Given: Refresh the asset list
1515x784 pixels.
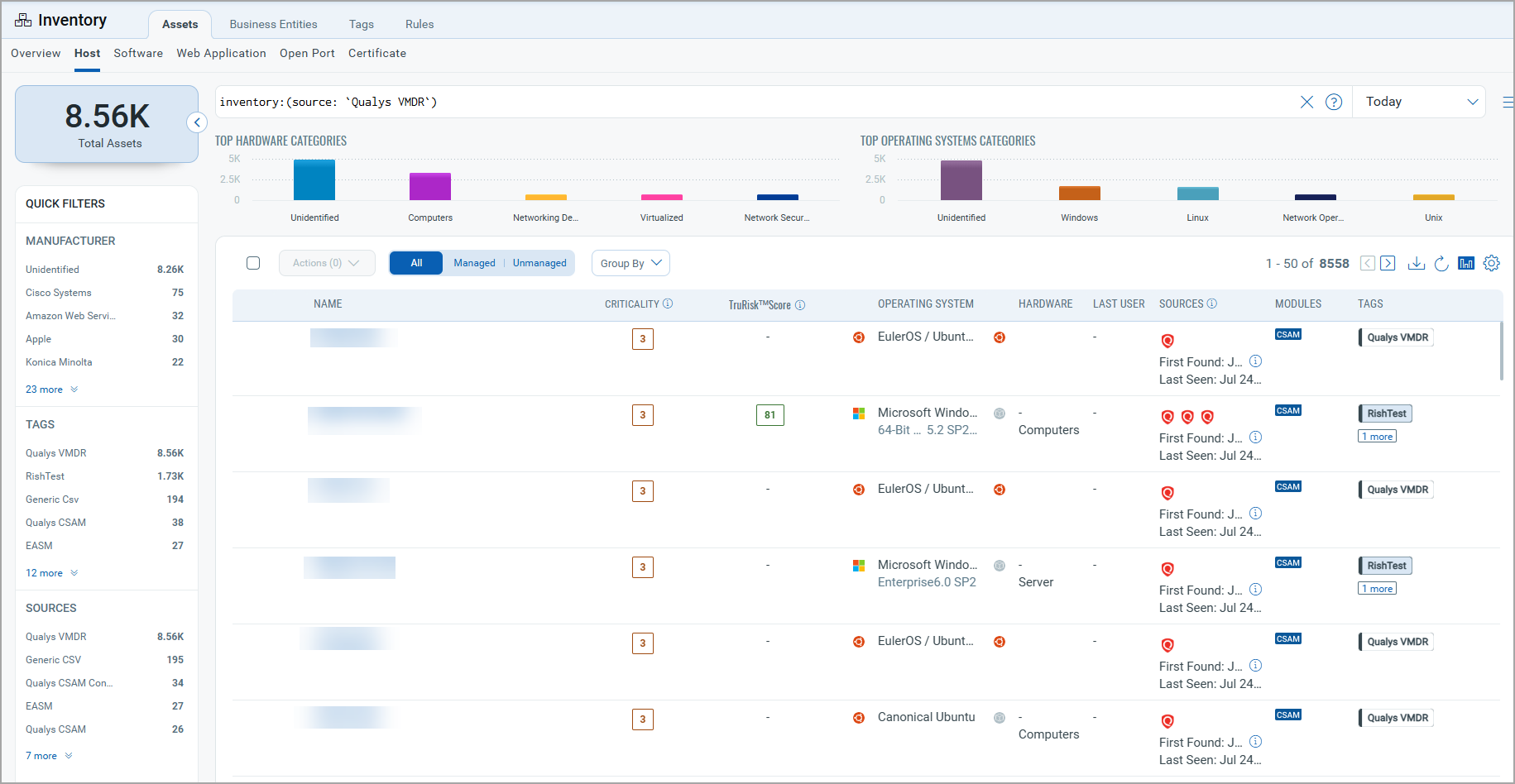Looking at the screenshot, I should (1441, 263).
